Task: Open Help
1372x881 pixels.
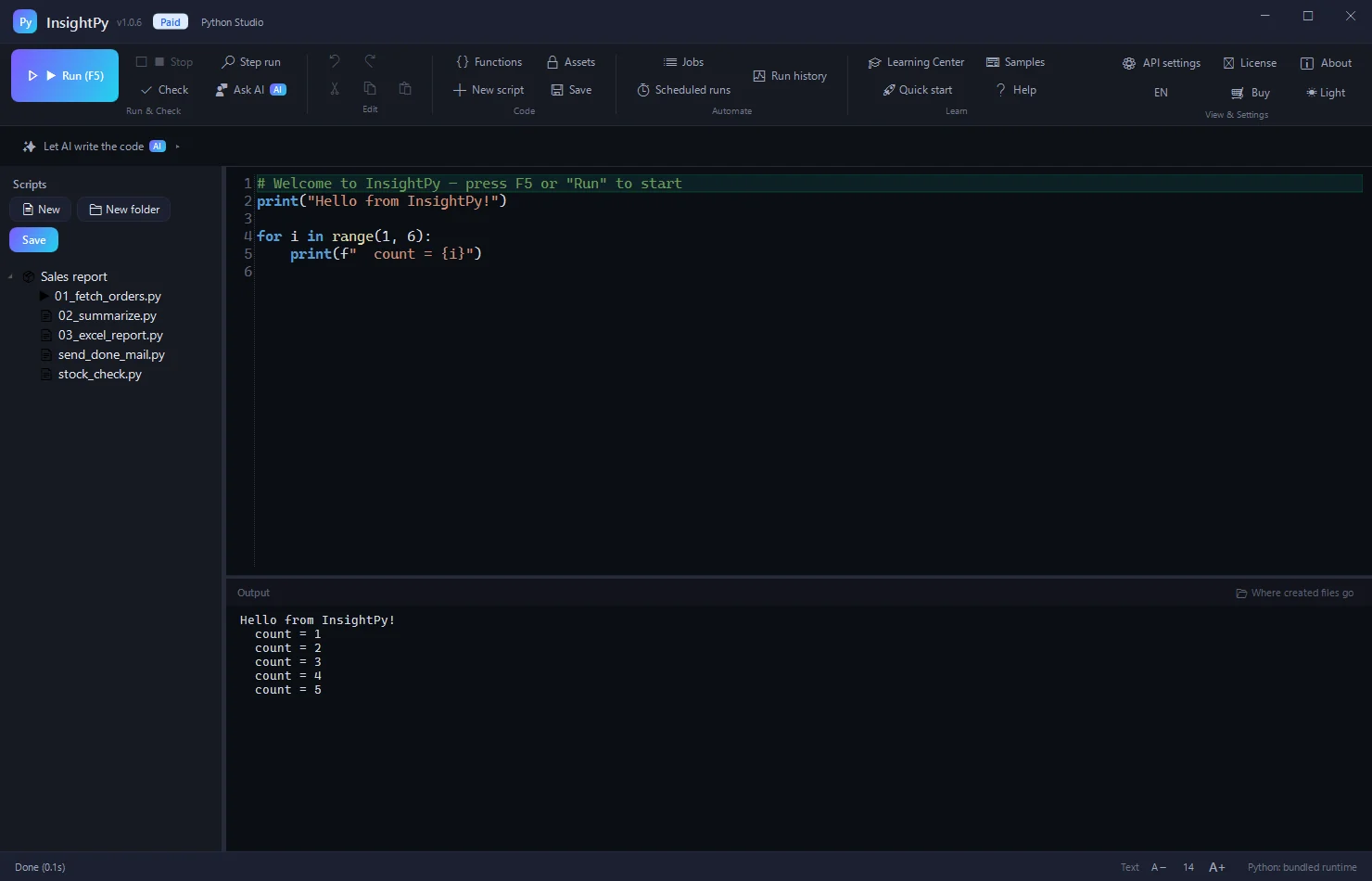Action: (1015, 90)
